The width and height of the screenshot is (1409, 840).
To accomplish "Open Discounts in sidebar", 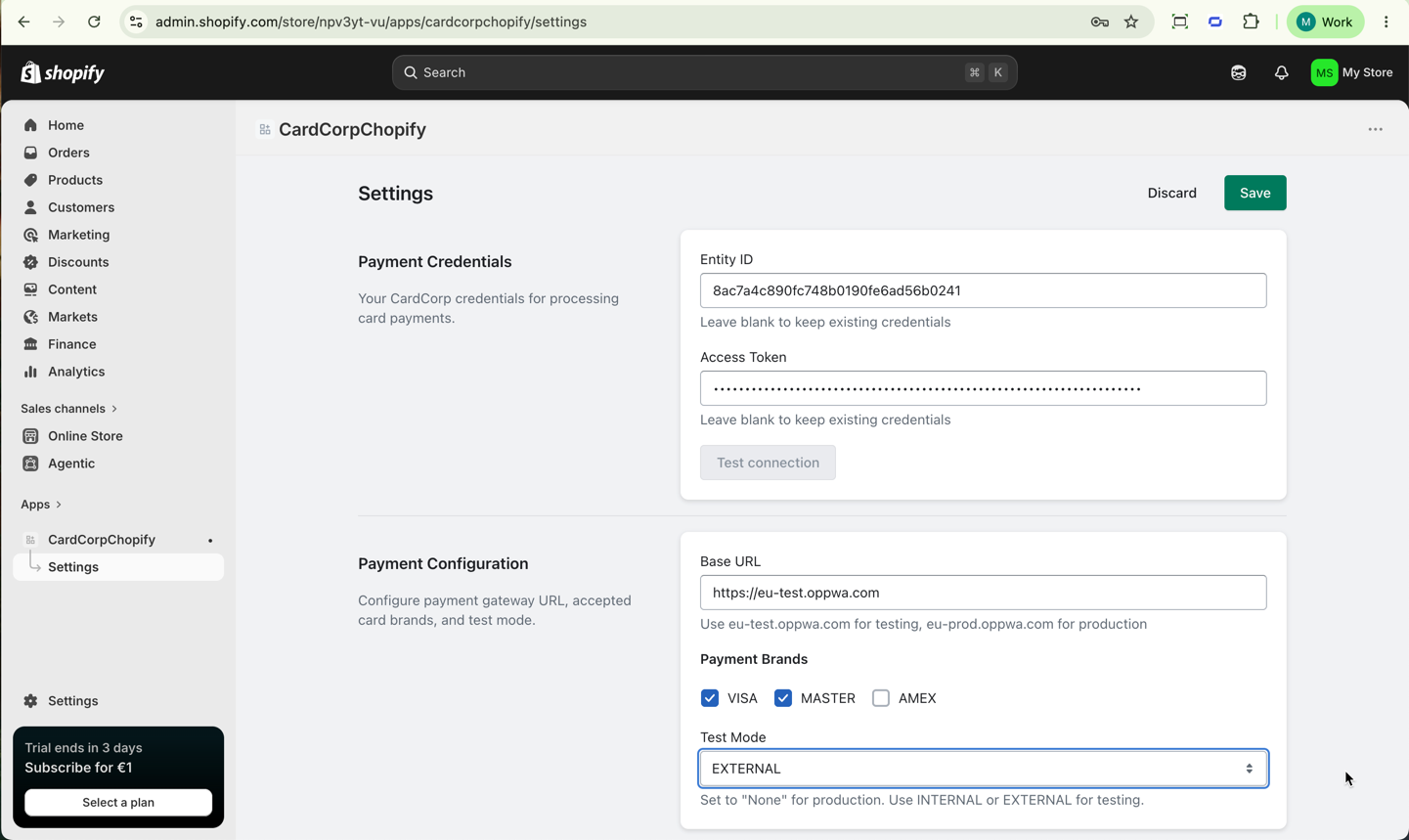I will [x=118, y=262].
